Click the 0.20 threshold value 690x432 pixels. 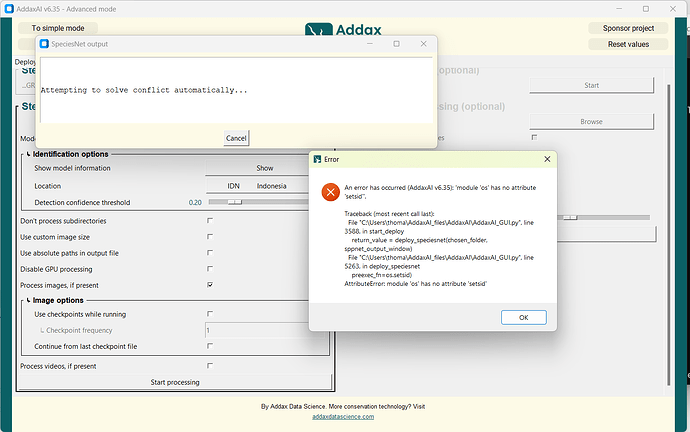195,202
